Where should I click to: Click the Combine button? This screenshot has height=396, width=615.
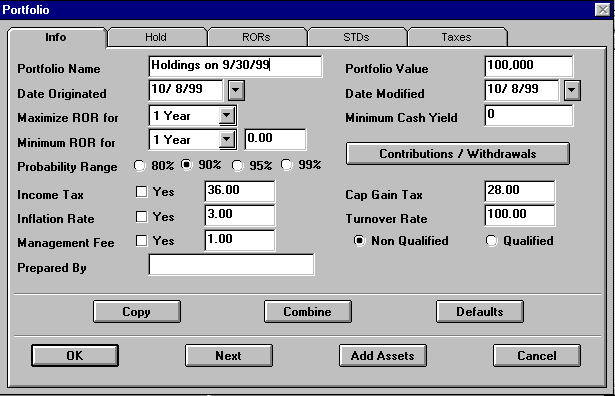click(308, 312)
